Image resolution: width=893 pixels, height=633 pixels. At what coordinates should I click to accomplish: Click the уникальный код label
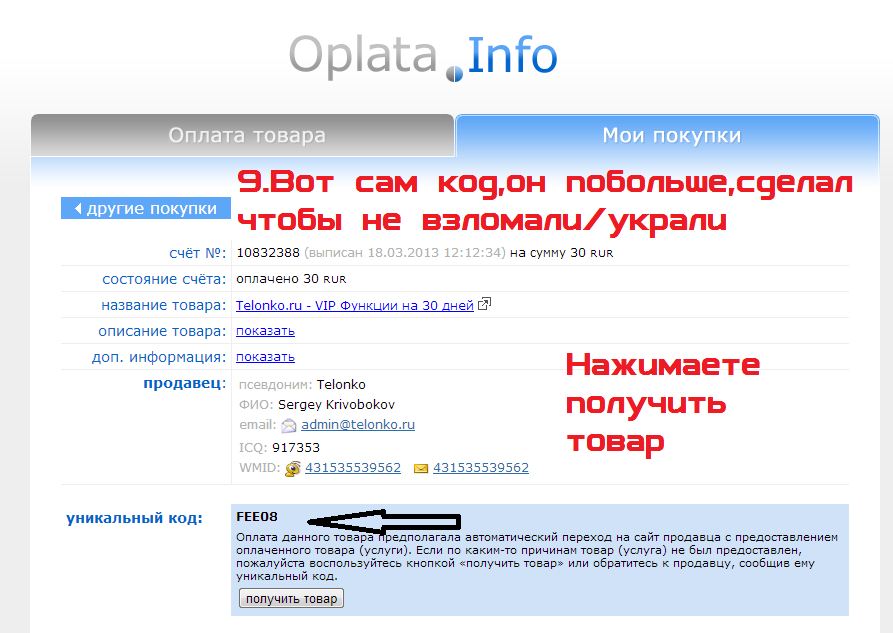134,518
